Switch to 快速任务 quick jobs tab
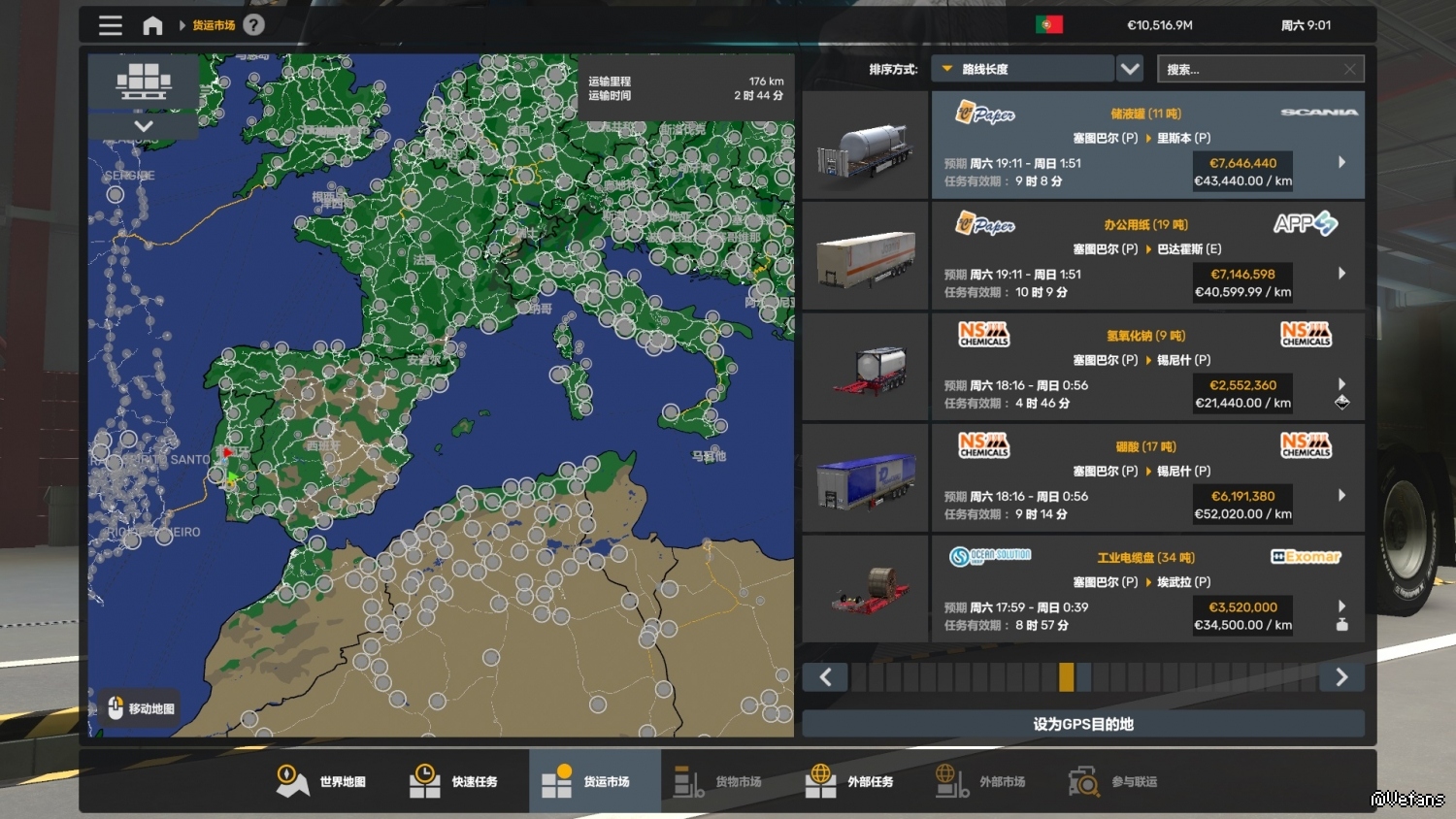 coord(453,781)
